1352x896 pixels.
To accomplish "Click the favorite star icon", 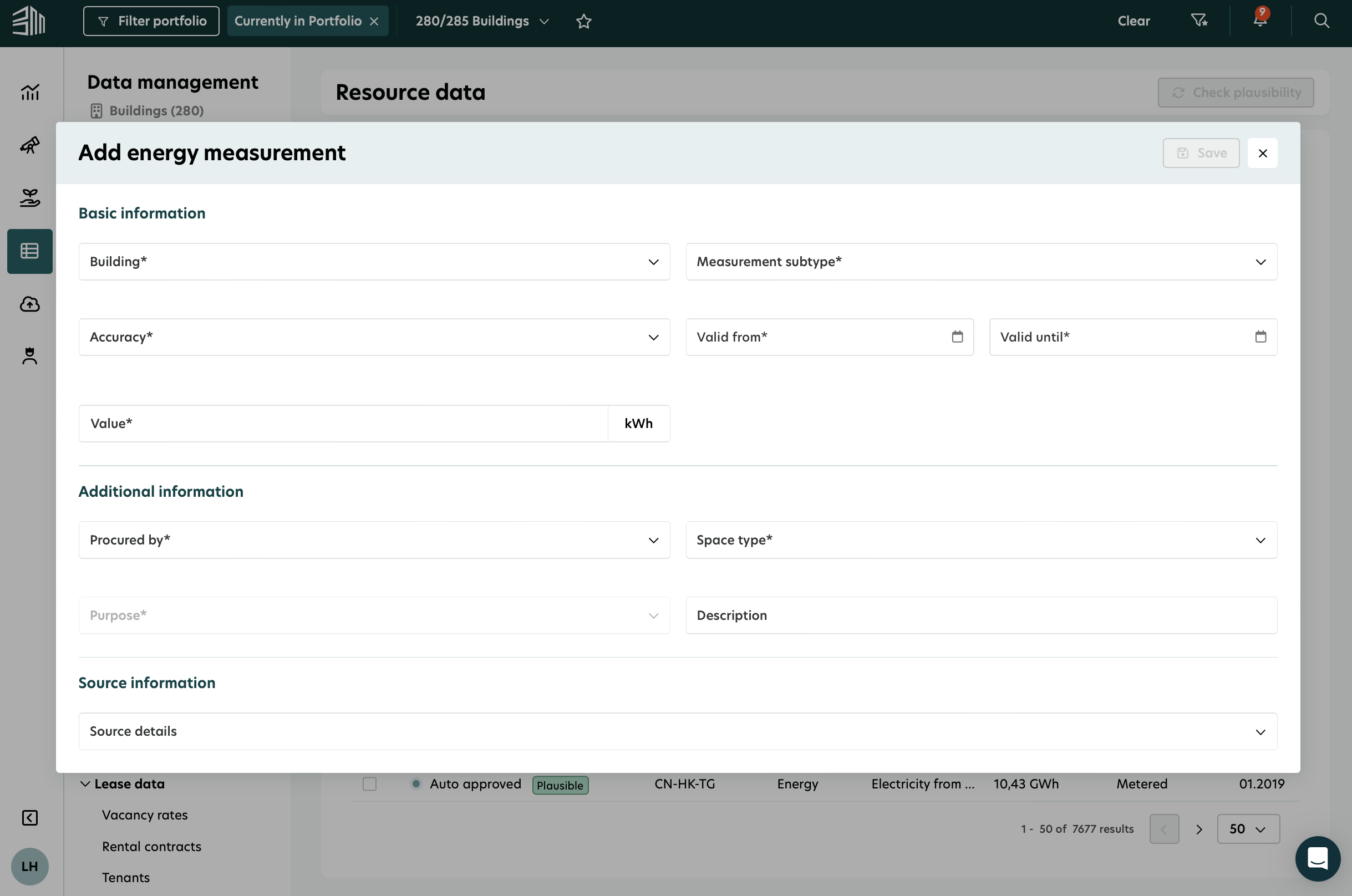I will point(583,22).
